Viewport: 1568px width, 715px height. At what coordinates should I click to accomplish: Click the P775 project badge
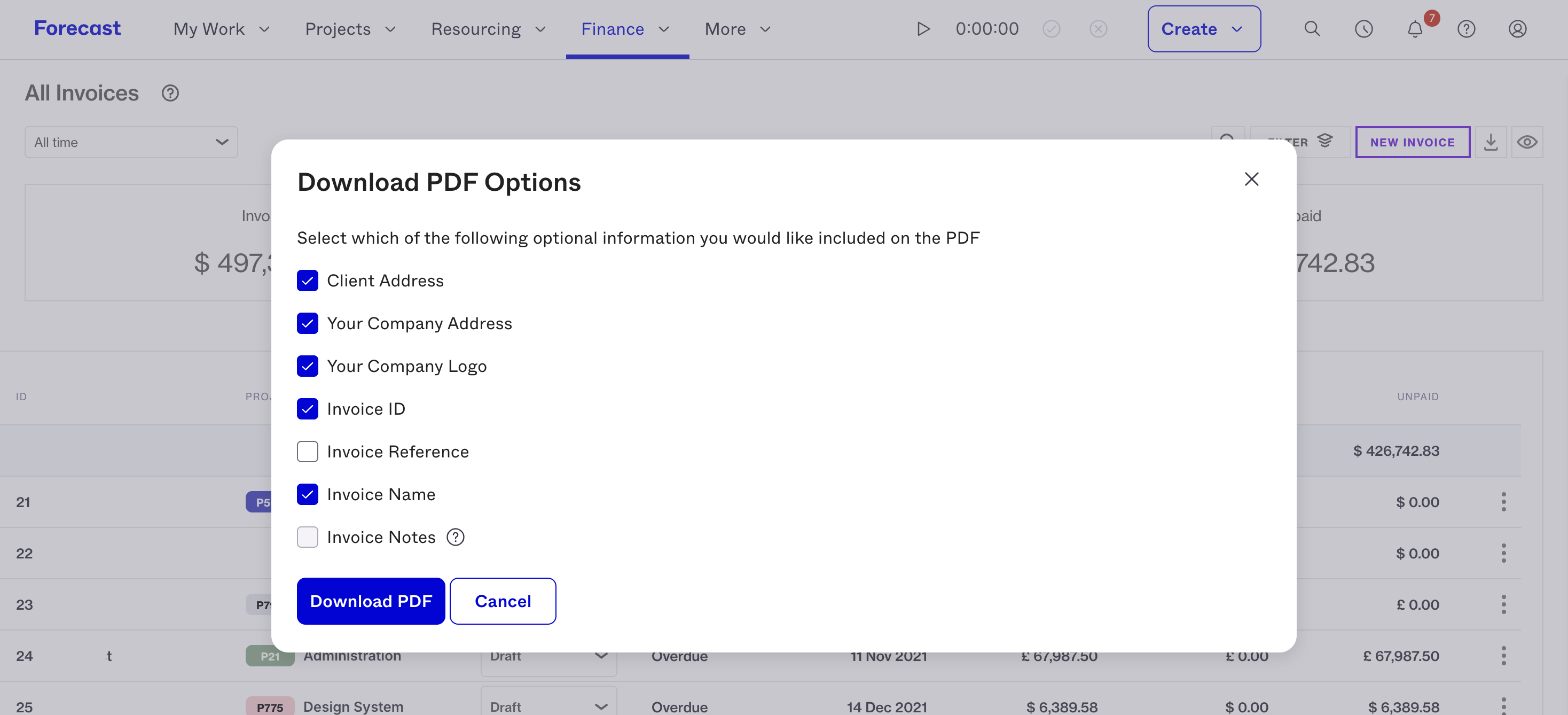click(x=270, y=706)
